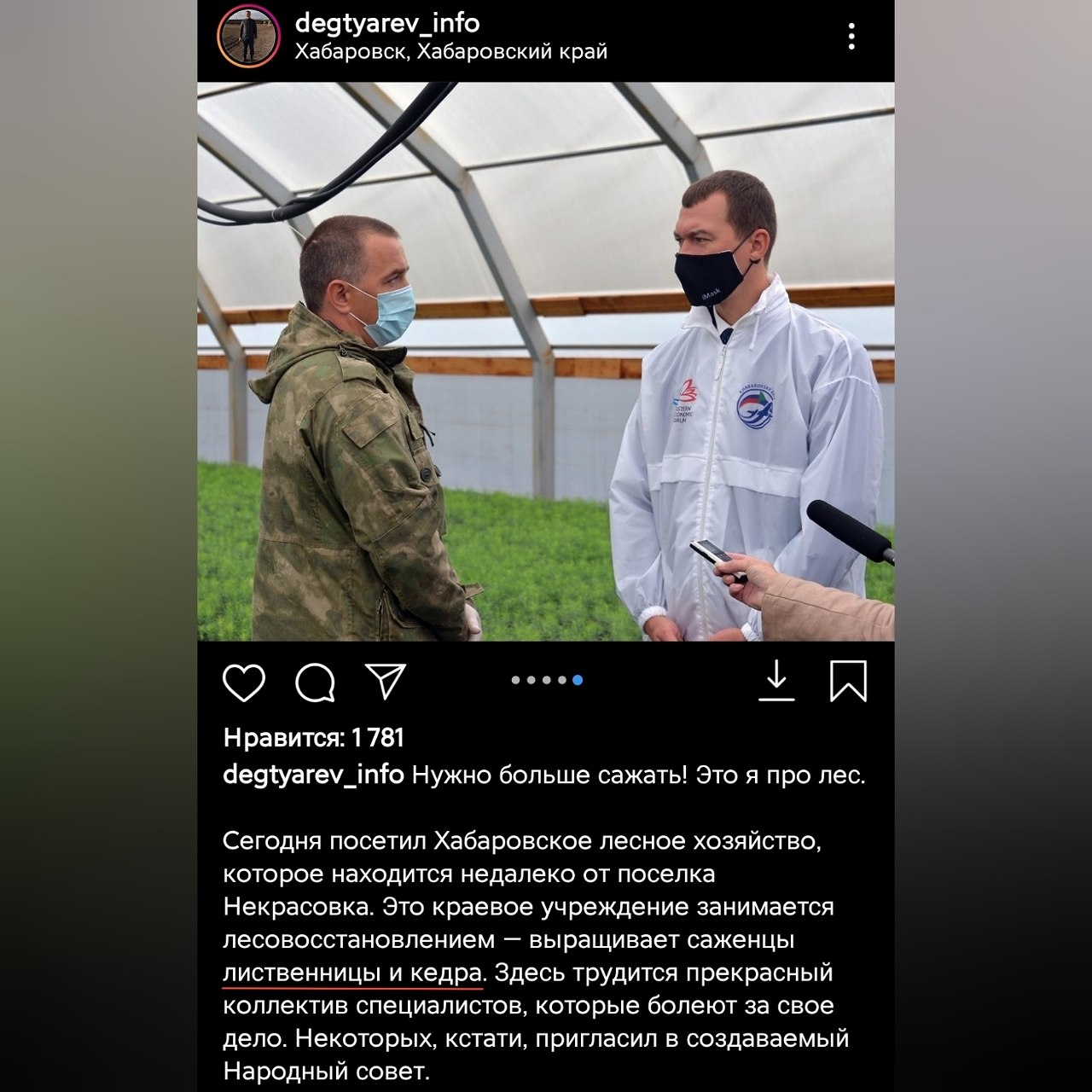Open degtyarev_info username in caption
The image size is (1092, 1092).
pos(313,775)
